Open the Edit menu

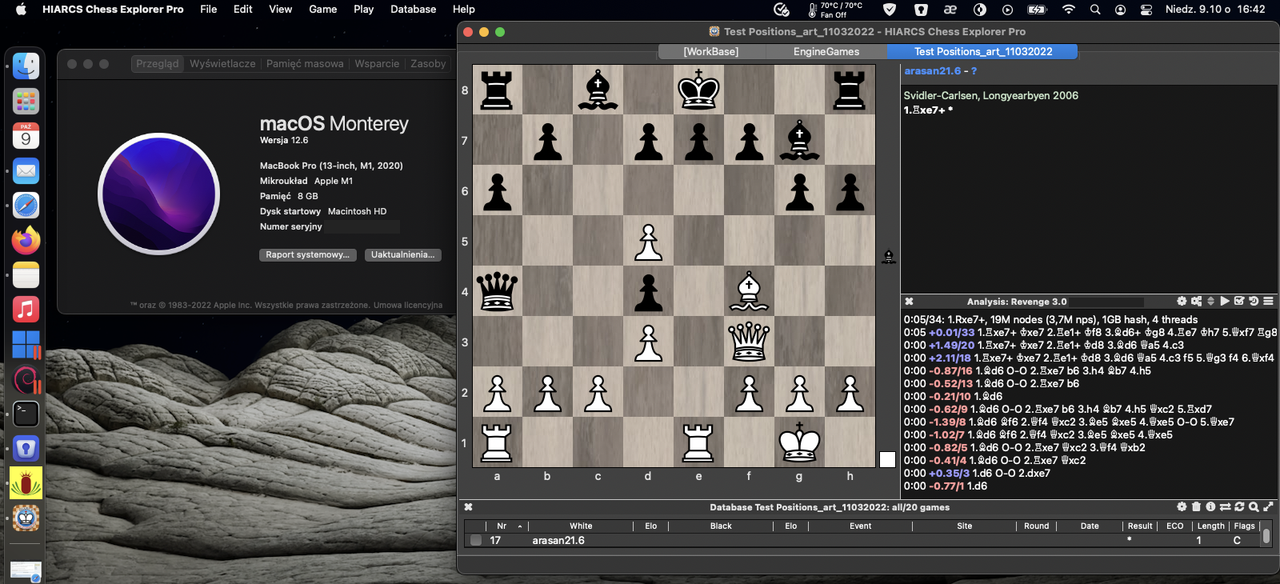click(x=243, y=9)
